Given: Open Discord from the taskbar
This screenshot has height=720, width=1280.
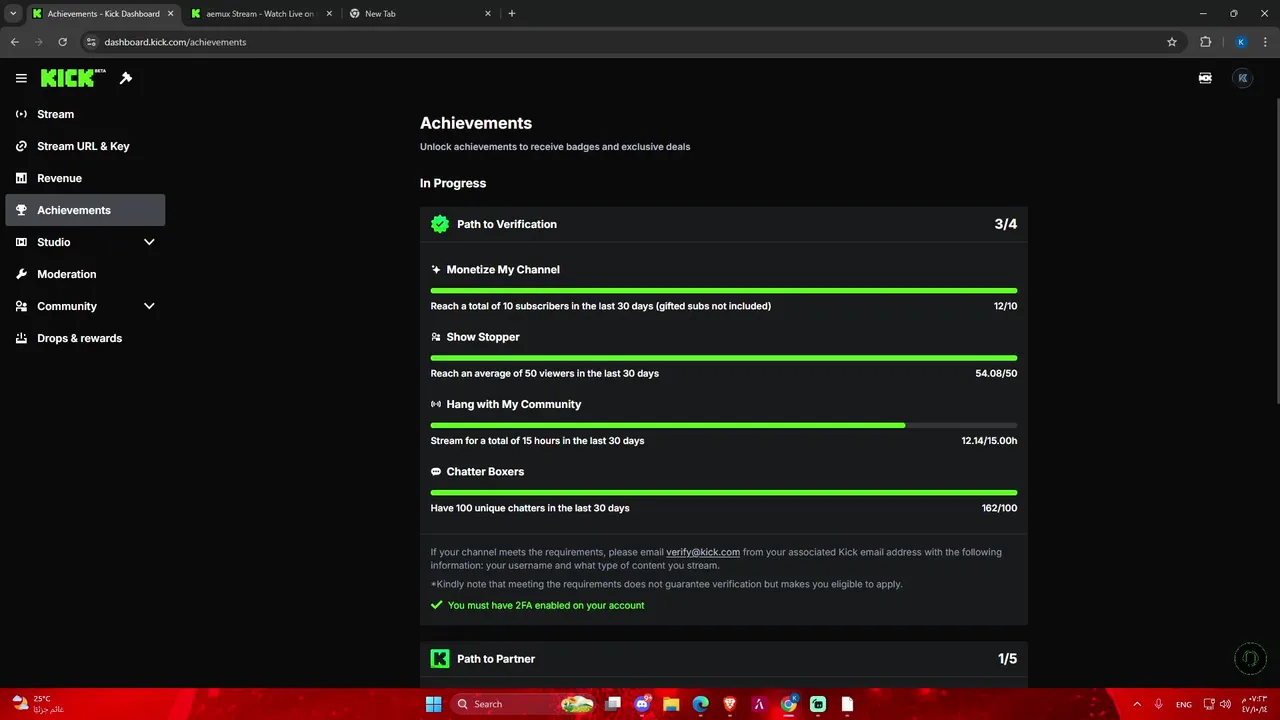Looking at the screenshot, I should click(x=642, y=704).
